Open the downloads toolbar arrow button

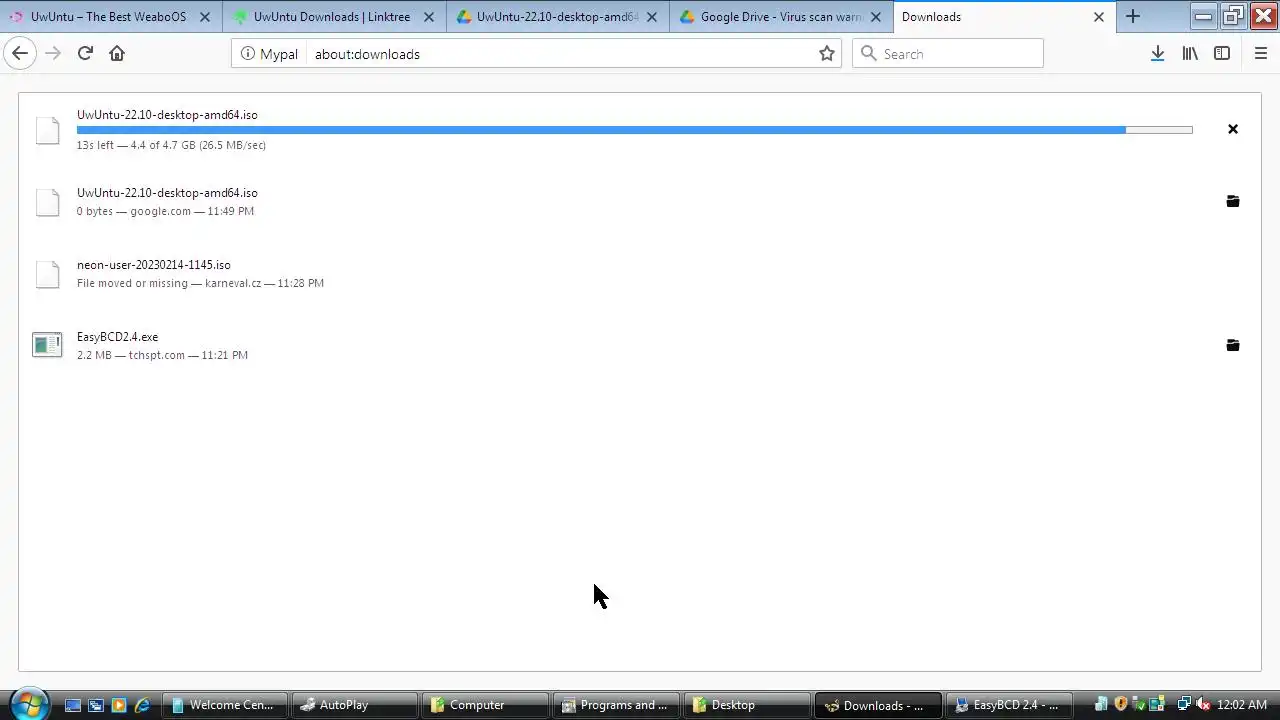tap(1157, 54)
